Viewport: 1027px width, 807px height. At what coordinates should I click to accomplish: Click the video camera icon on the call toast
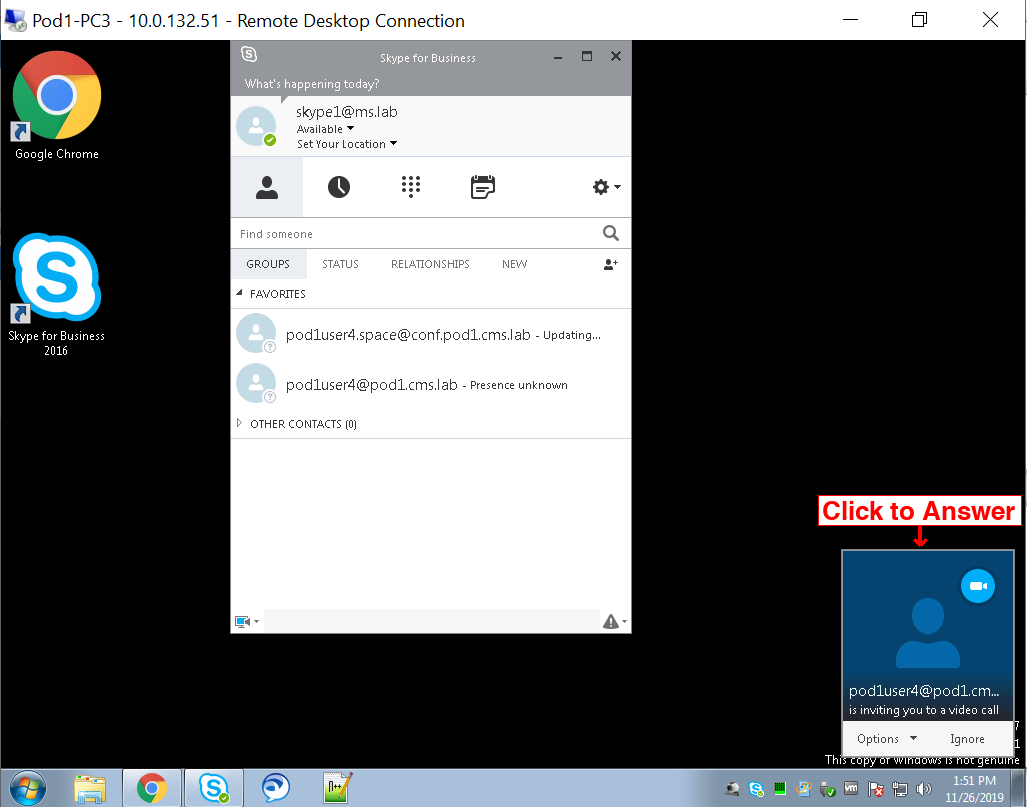978,586
